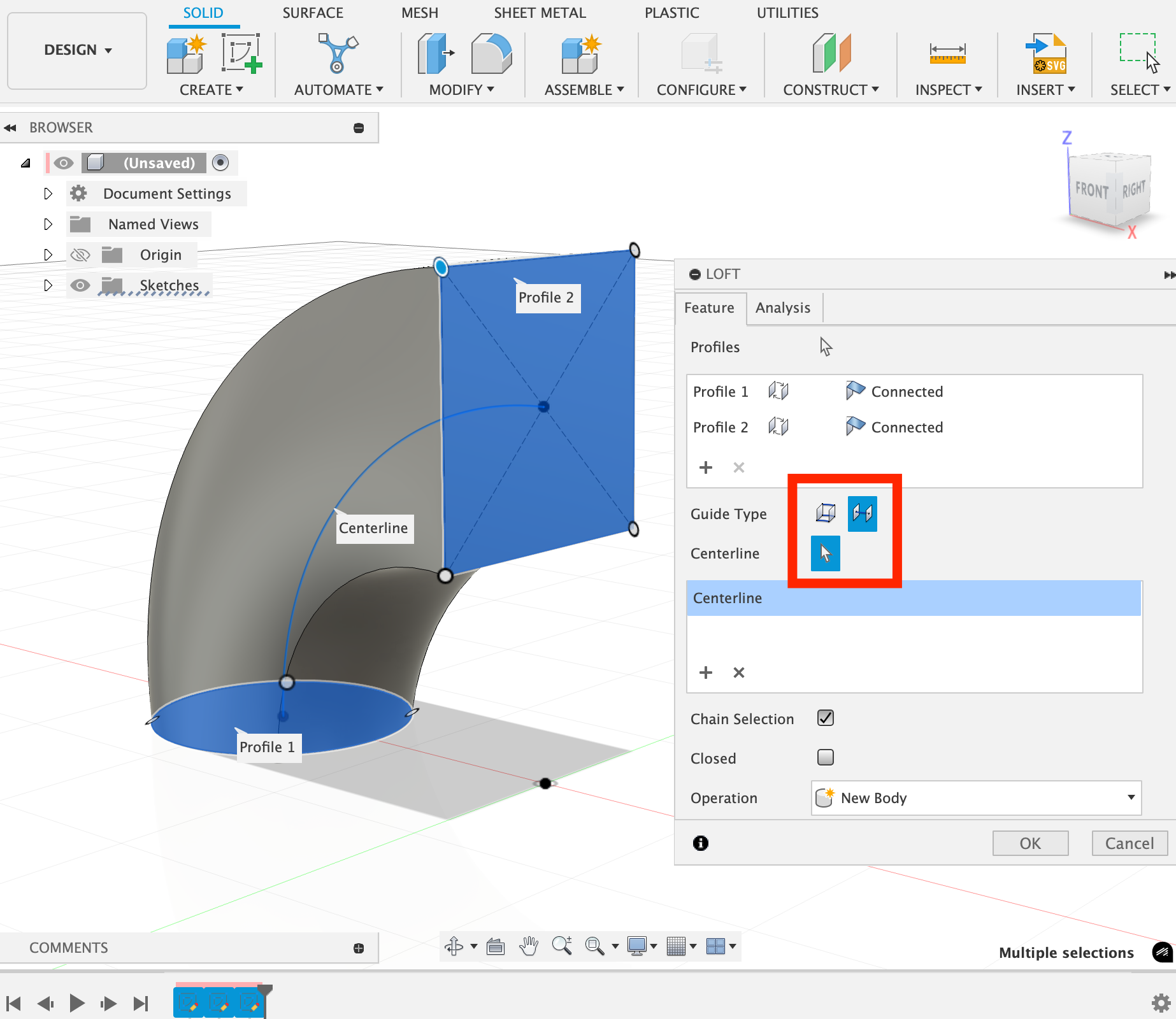Open the Operation New Body dropdown
This screenshot has width=1176, height=1019.
[x=975, y=798]
